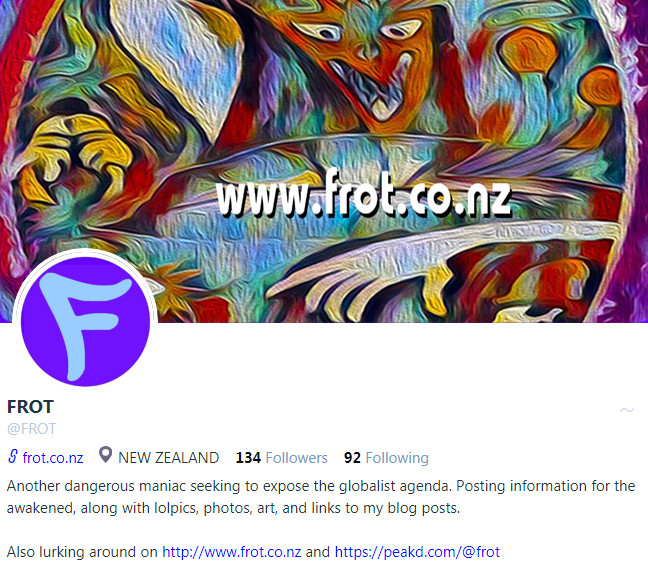This screenshot has width=648, height=573.
Task: Click the chain link icon beside frot.co.nz
Action: click(x=13, y=456)
